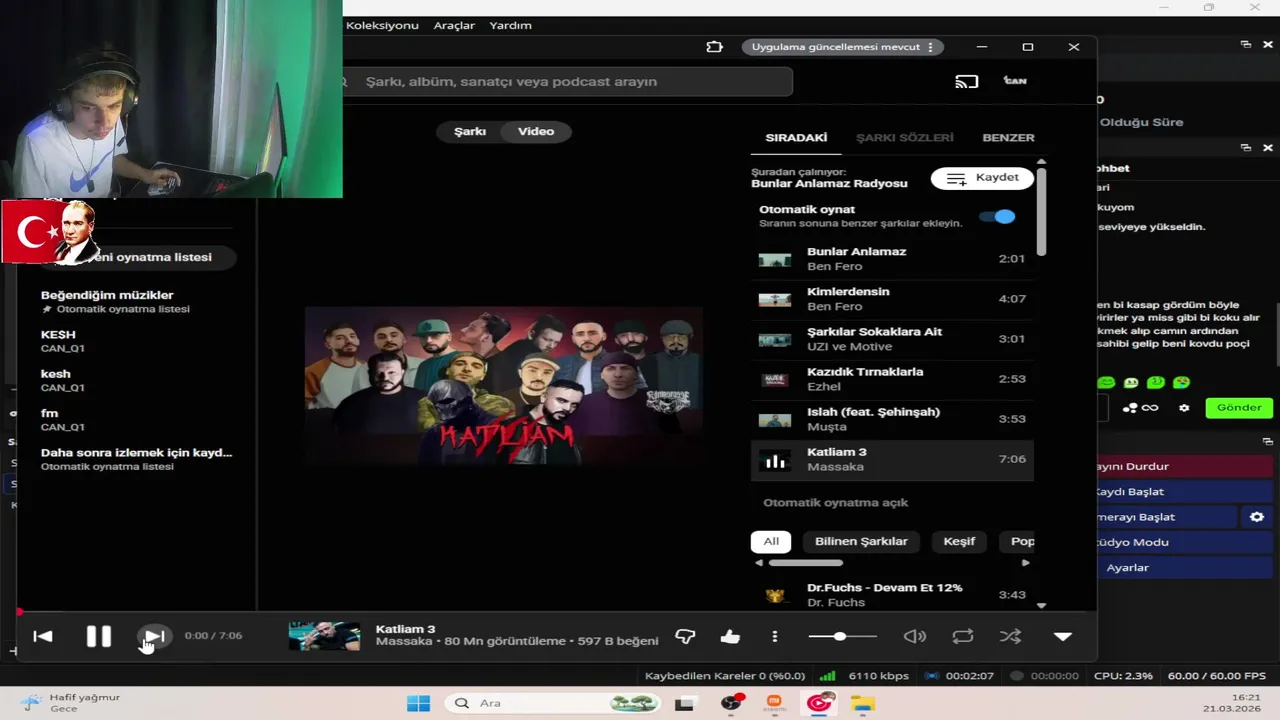Select the All filter chip
1280x720 pixels.
[771, 541]
